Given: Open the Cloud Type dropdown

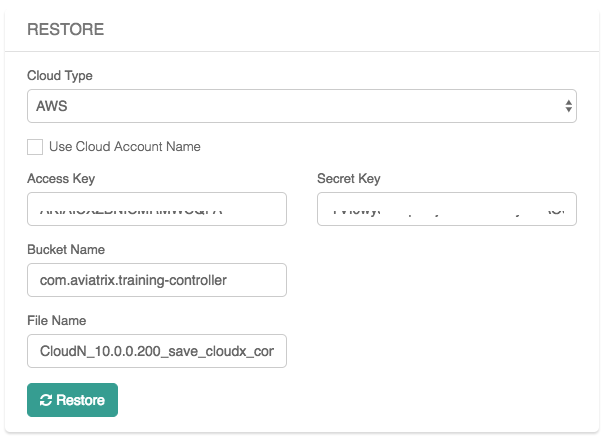Looking at the screenshot, I should (300, 105).
